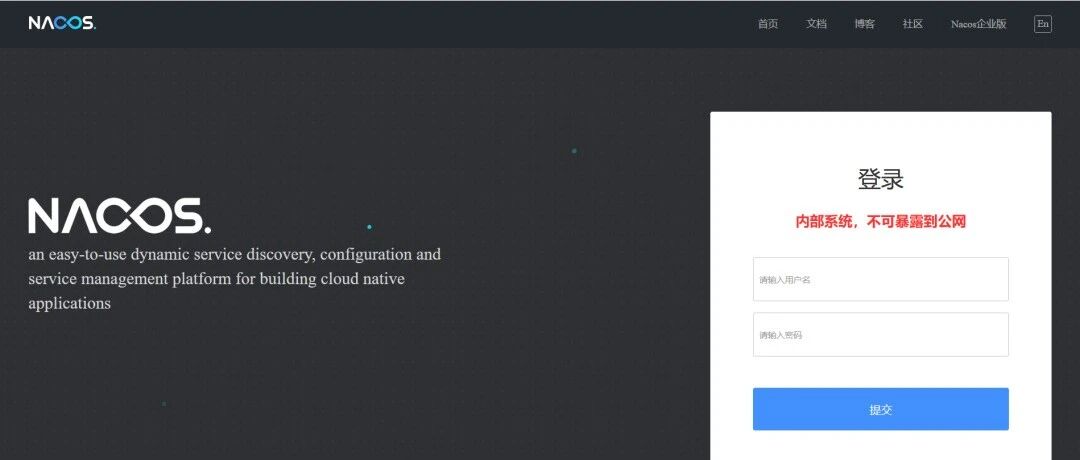
Task: Switch language with the En button
Action: point(1043,24)
